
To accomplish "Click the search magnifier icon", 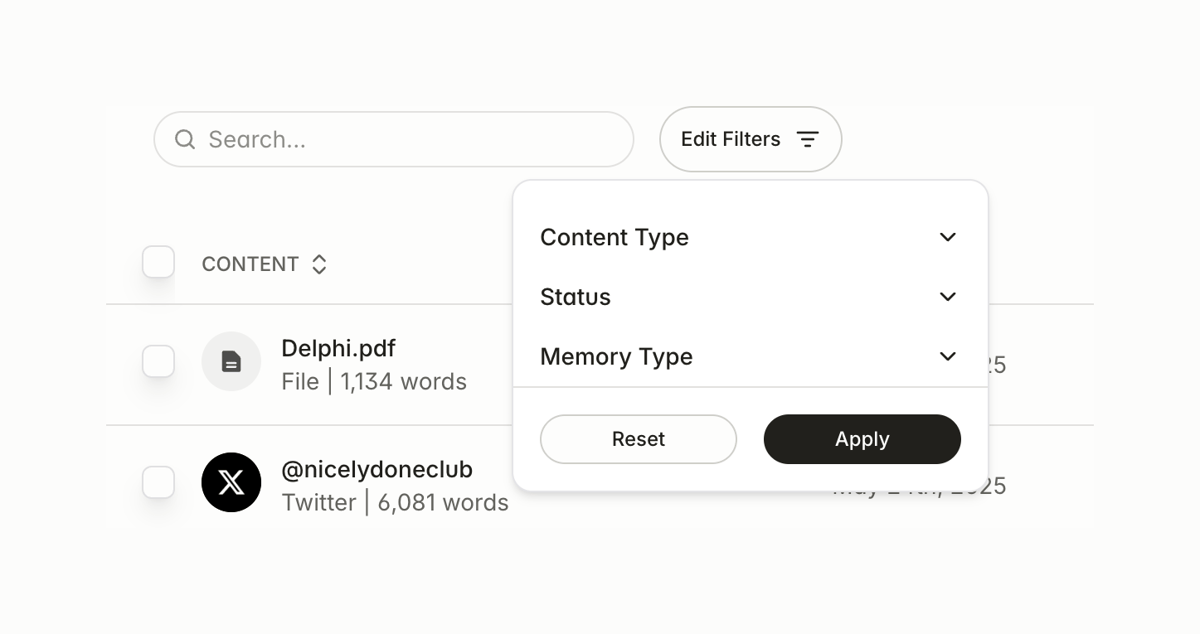I will click(x=185, y=139).
